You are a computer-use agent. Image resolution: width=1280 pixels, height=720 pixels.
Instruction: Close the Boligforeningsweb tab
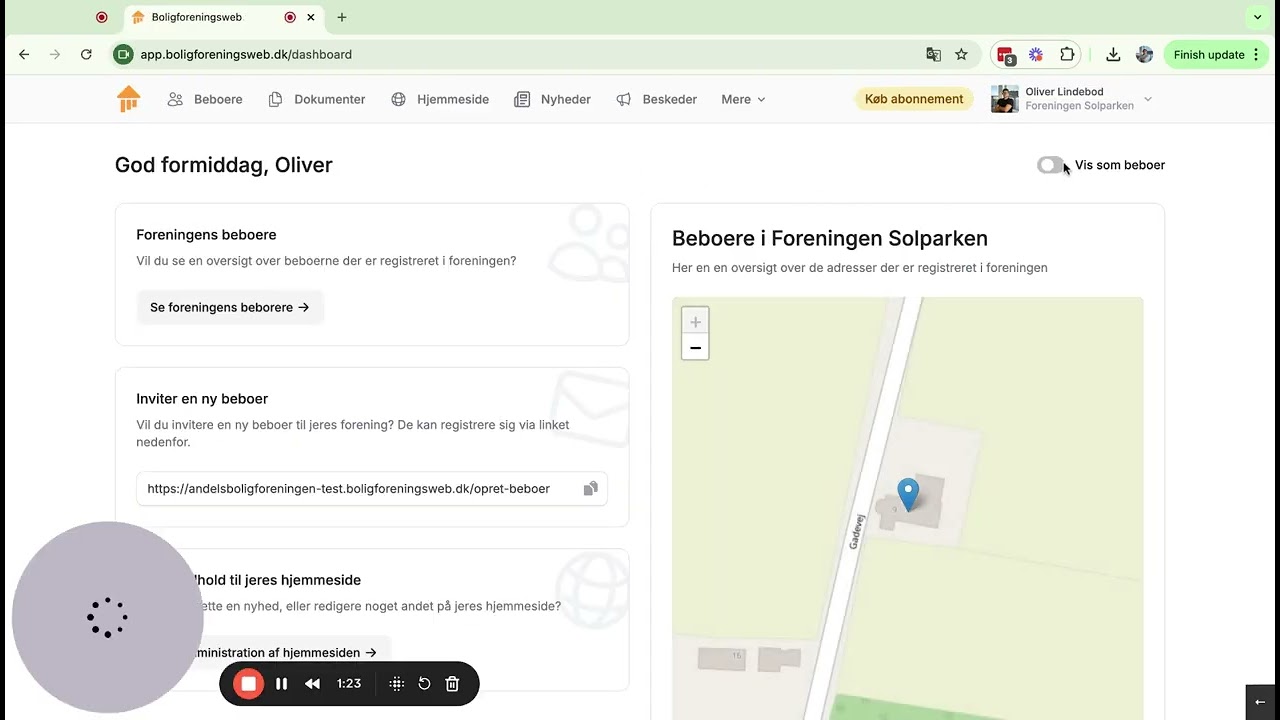point(312,17)
